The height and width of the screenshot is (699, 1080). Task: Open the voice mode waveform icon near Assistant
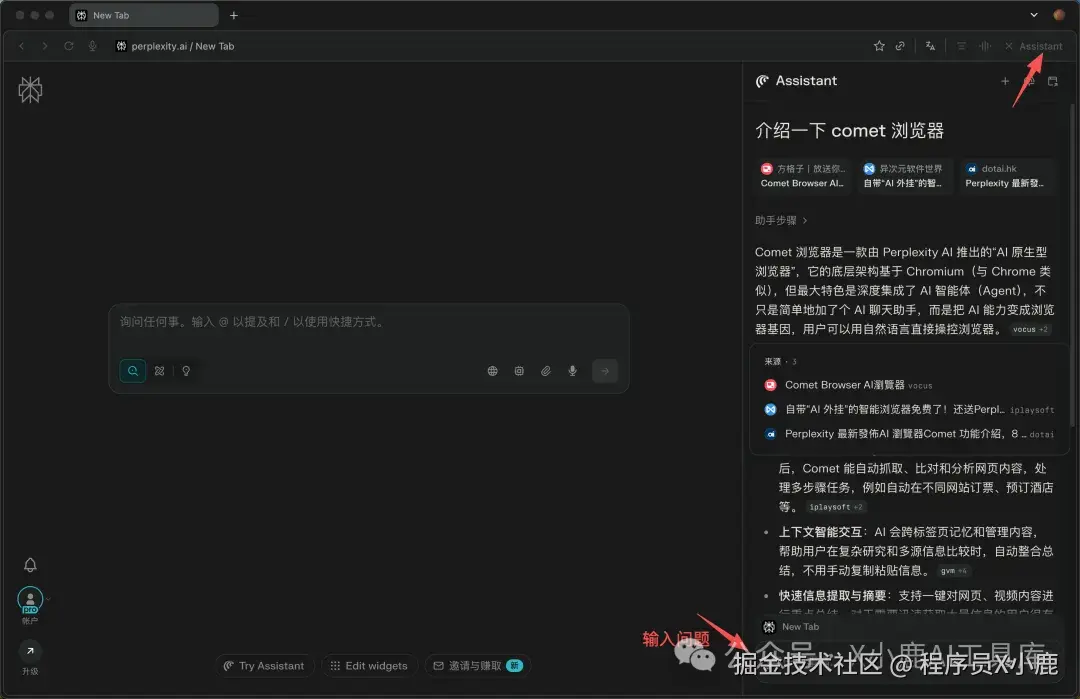984,45
